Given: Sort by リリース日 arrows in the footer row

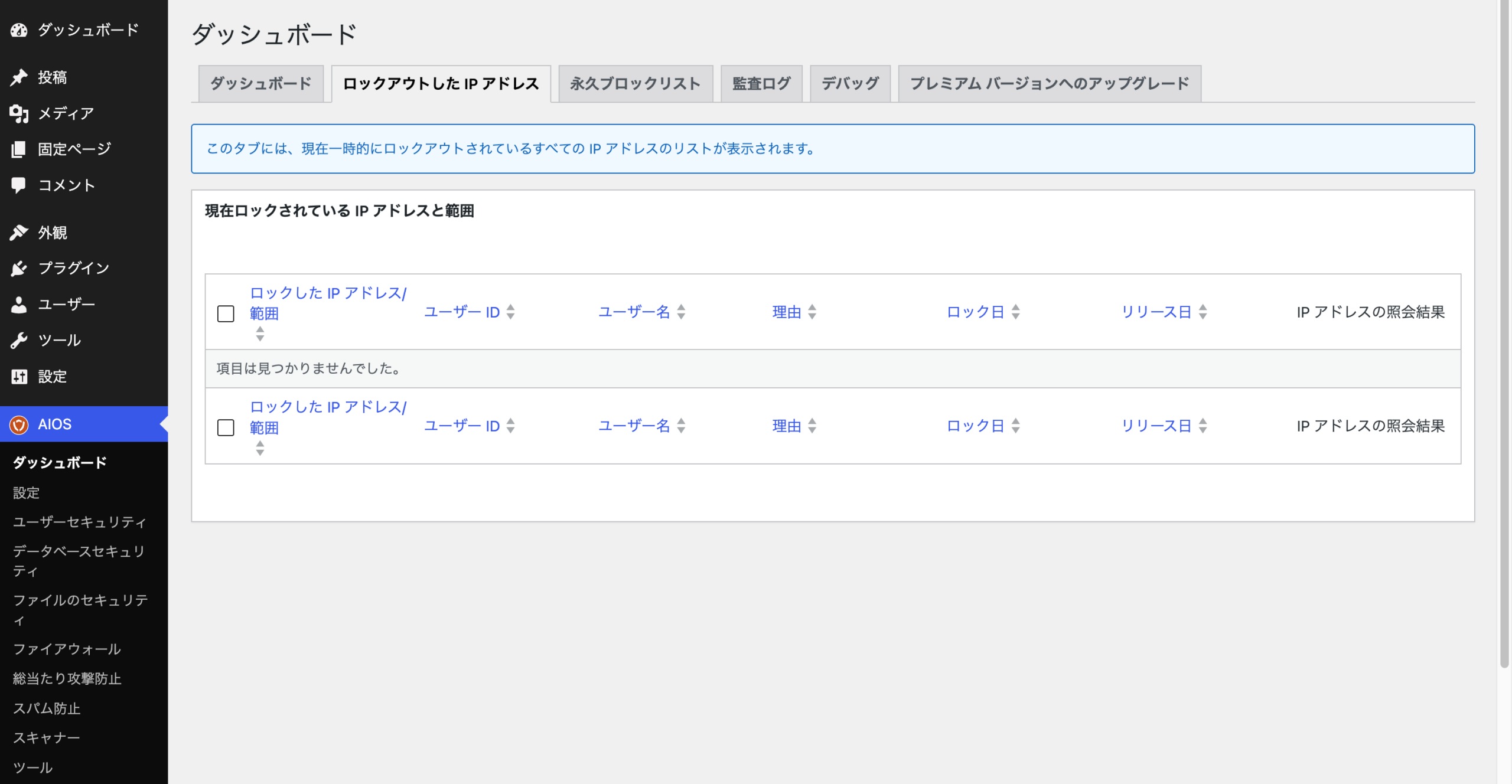Looking at the screenshot, I should [1203, 426].
